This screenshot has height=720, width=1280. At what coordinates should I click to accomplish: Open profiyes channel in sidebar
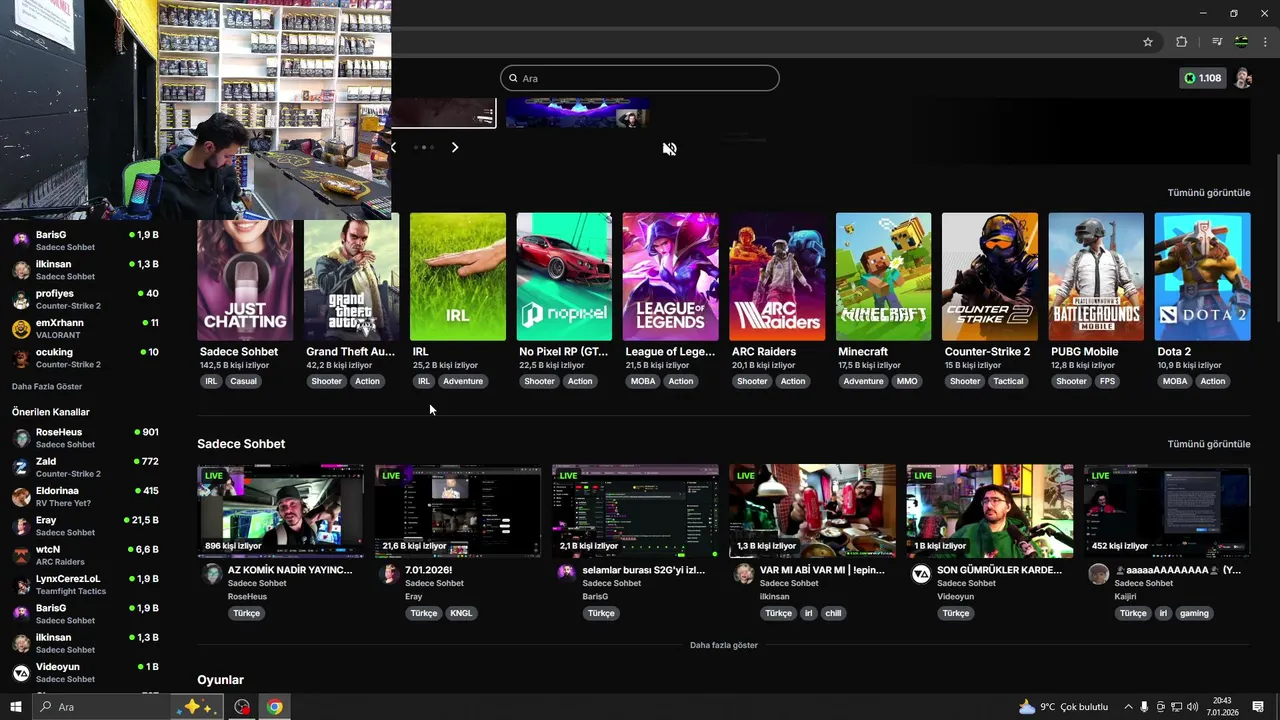tap(85, 300)
